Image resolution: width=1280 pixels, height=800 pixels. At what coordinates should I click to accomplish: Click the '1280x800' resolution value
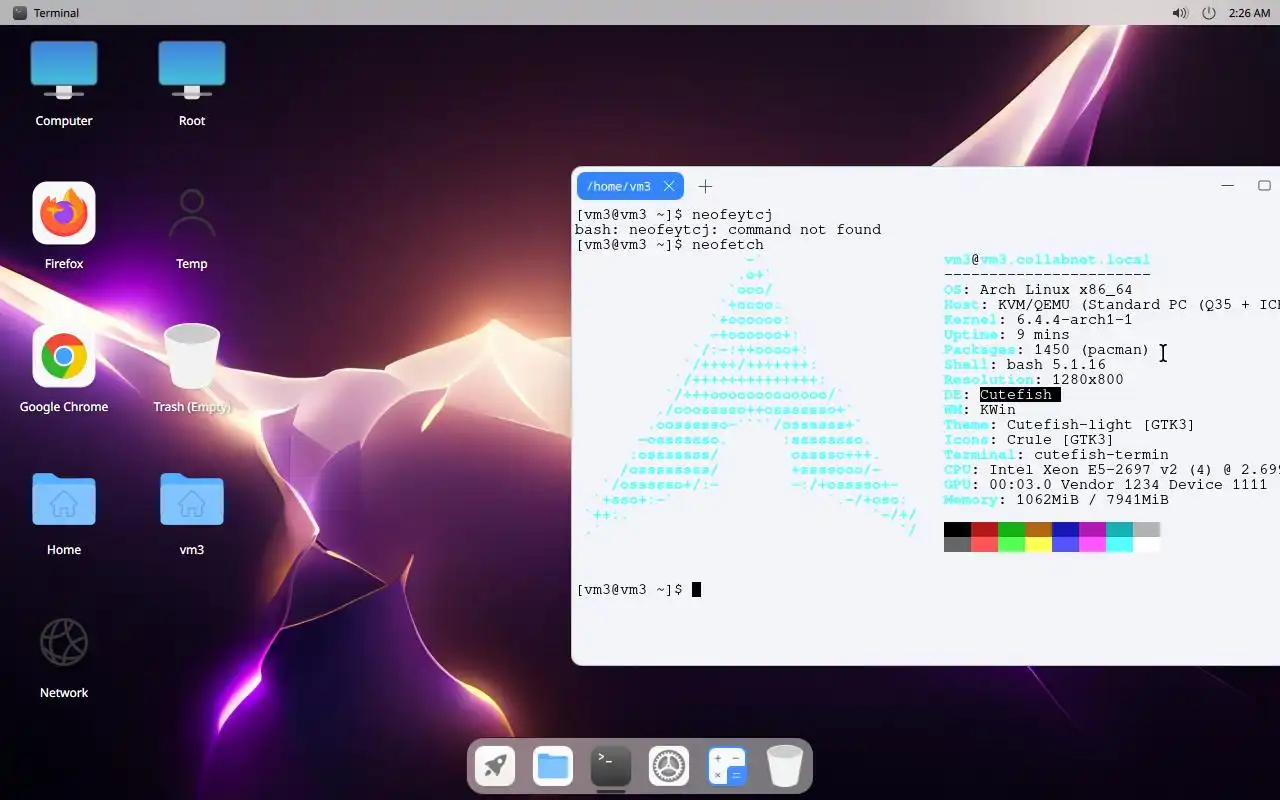point(1088,380)
